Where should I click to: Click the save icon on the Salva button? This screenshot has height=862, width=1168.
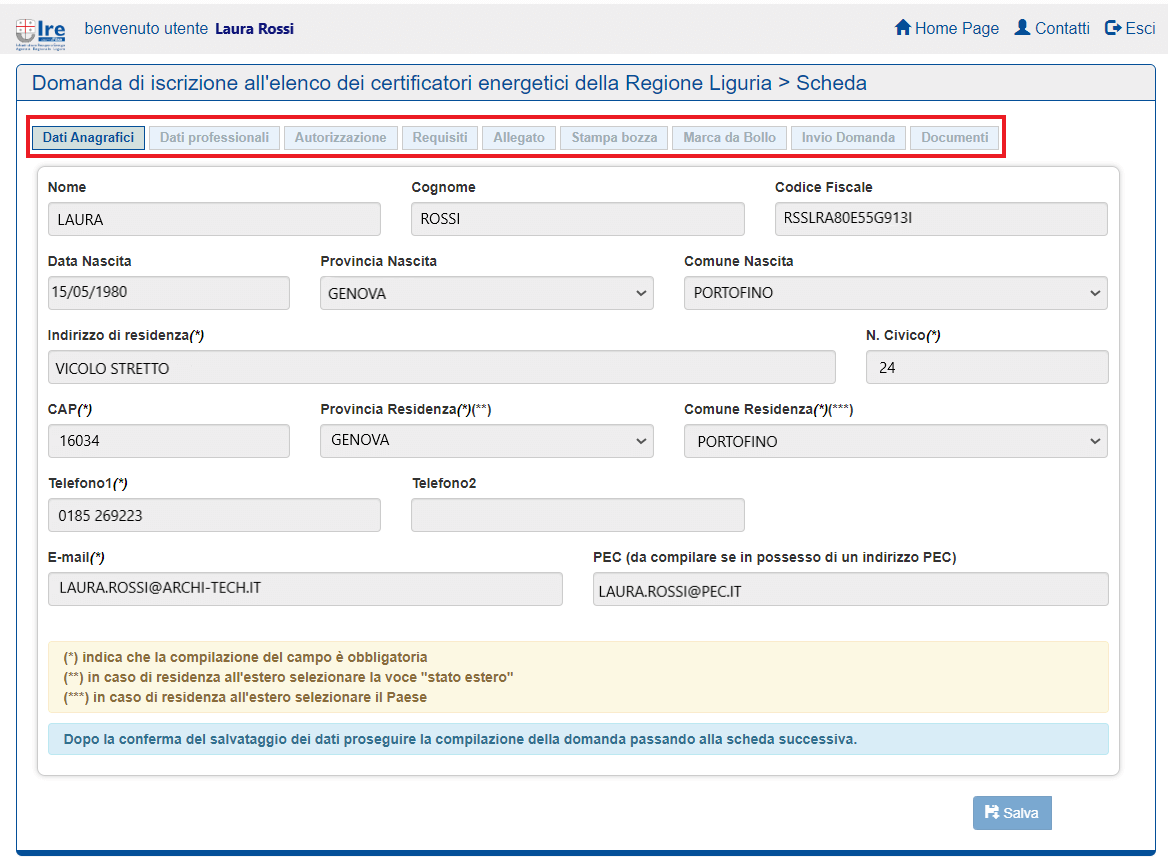(x=993, y=812)
